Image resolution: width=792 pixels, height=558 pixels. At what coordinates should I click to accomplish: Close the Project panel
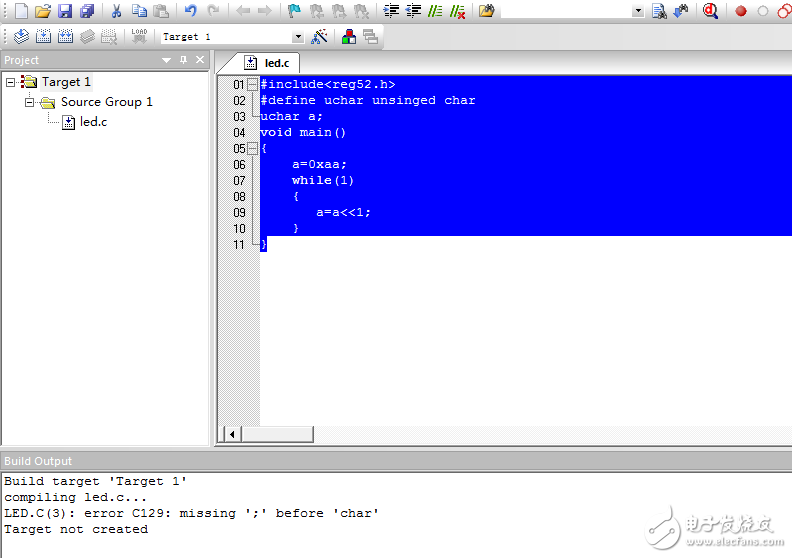coord(200,60)
